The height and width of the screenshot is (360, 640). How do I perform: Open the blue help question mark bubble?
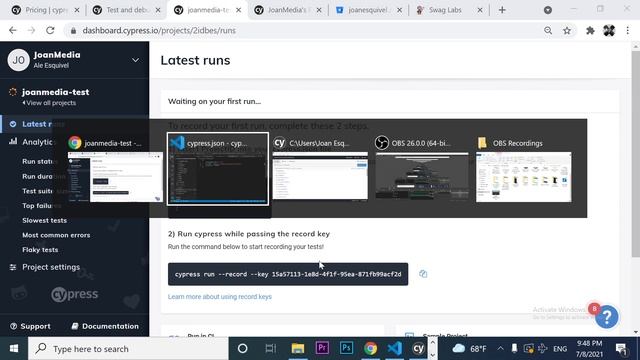607,317
